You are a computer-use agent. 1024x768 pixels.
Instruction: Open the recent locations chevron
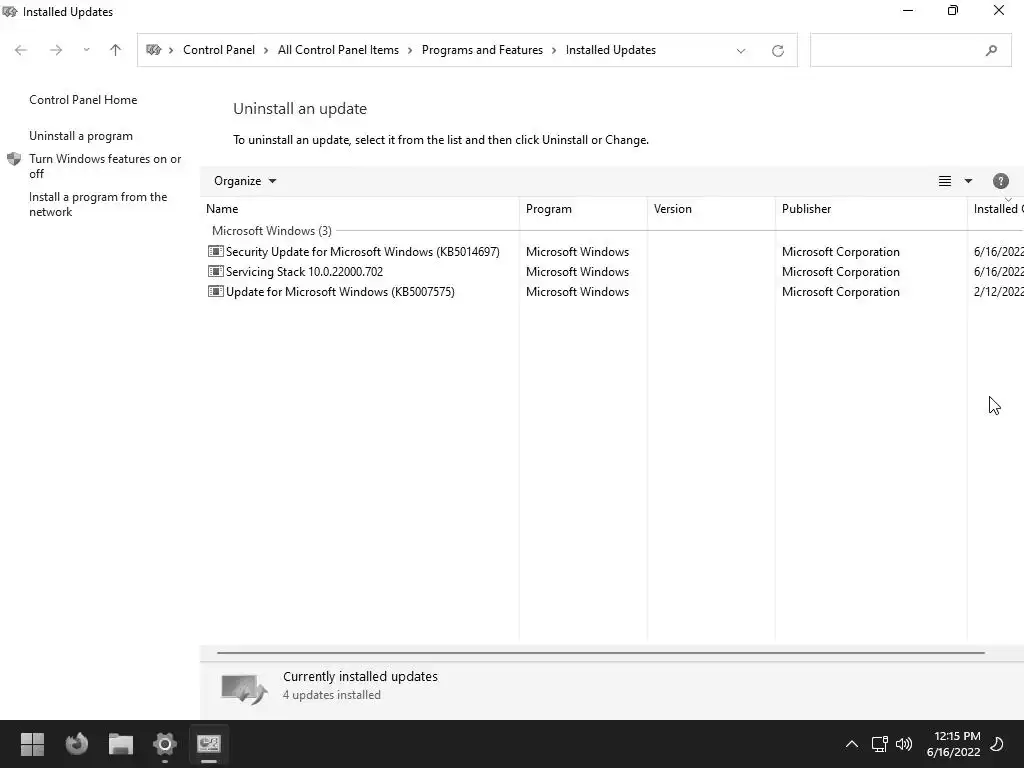click(x=86, y=50)
